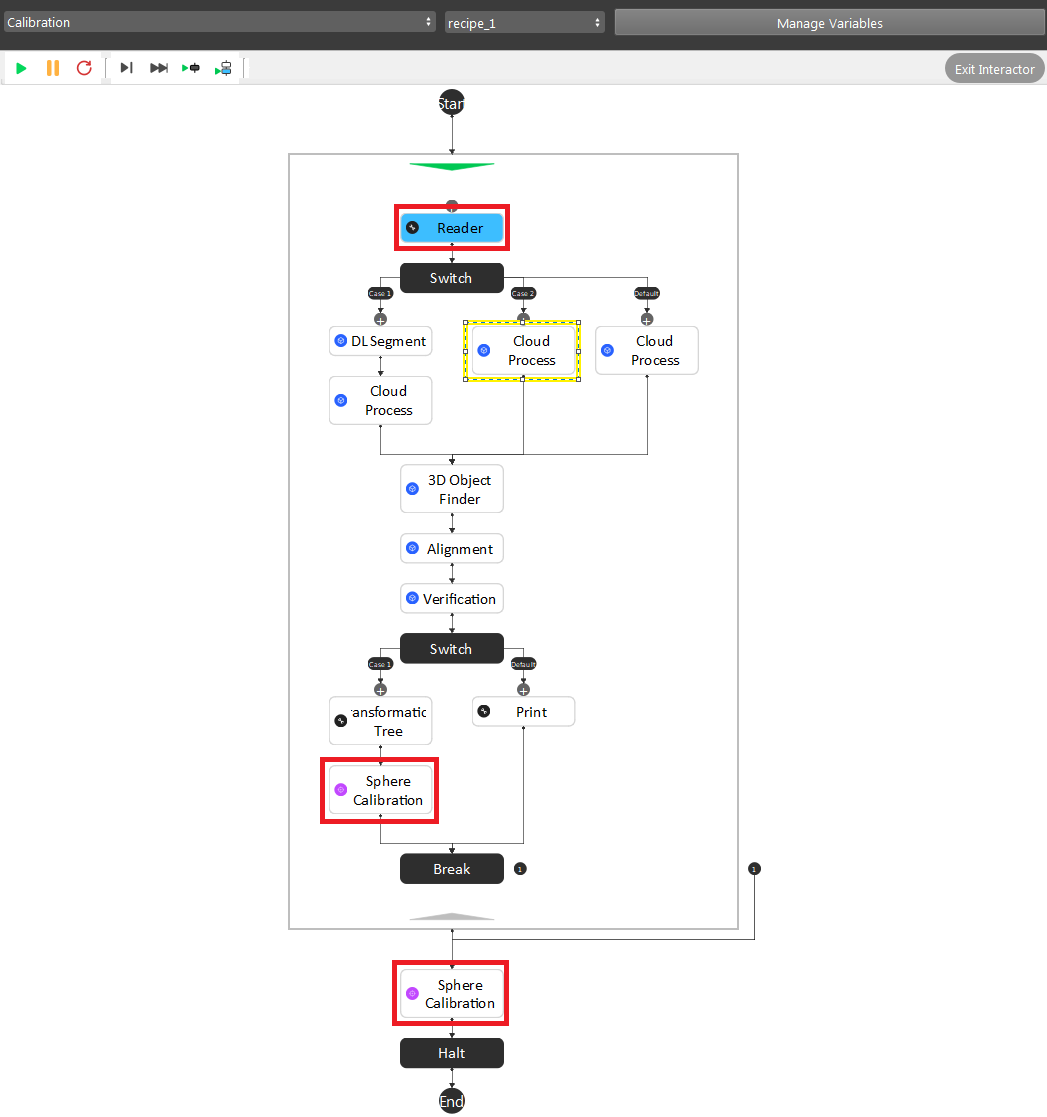Select the Print node
The width and height of the screenshot is (1047, 1117).
524,712
